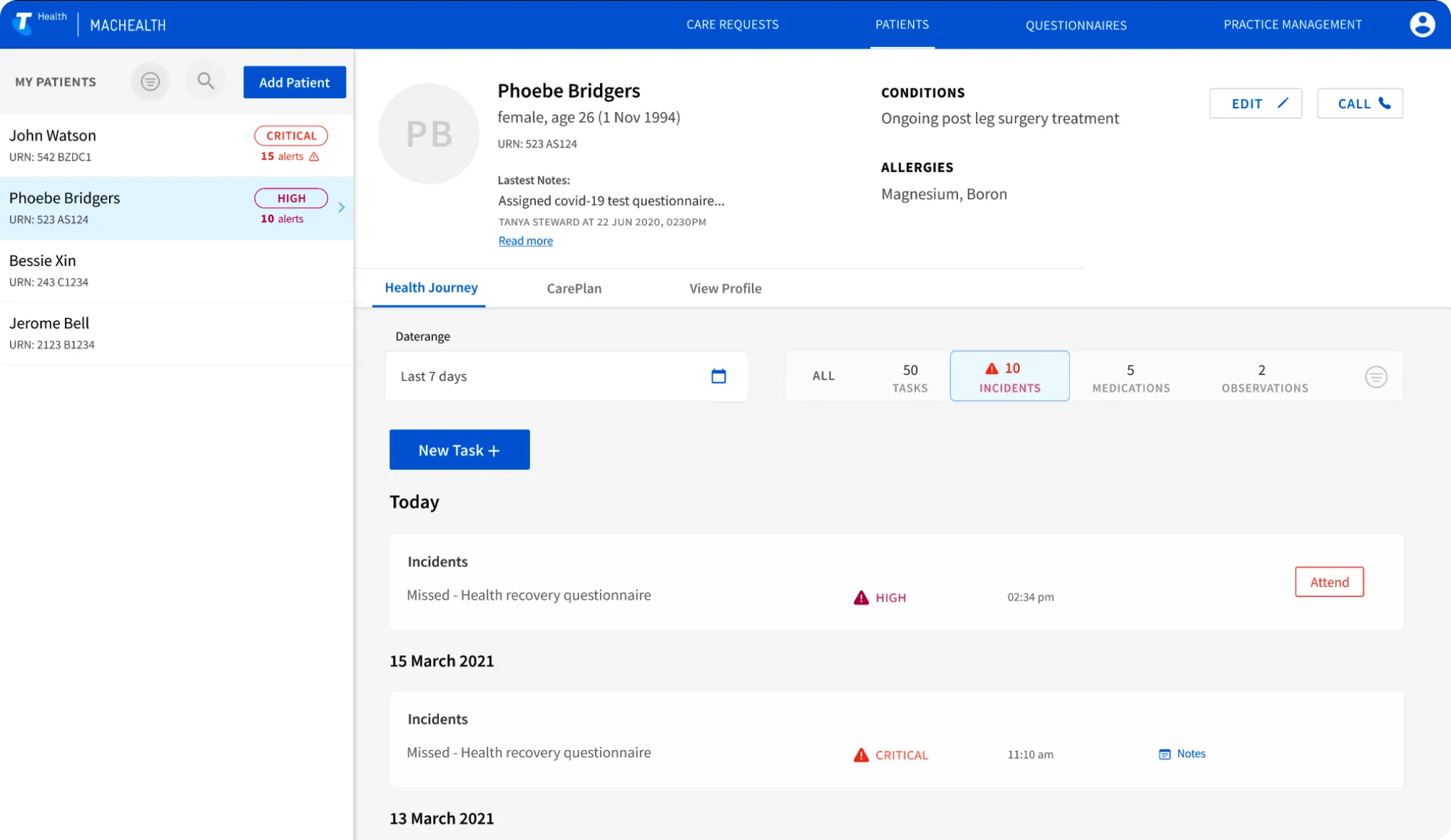Image resolution: width=1451 pixels, height=840 pixels.
Task: Open the calendar picker for date range
Action: point(718,376)
